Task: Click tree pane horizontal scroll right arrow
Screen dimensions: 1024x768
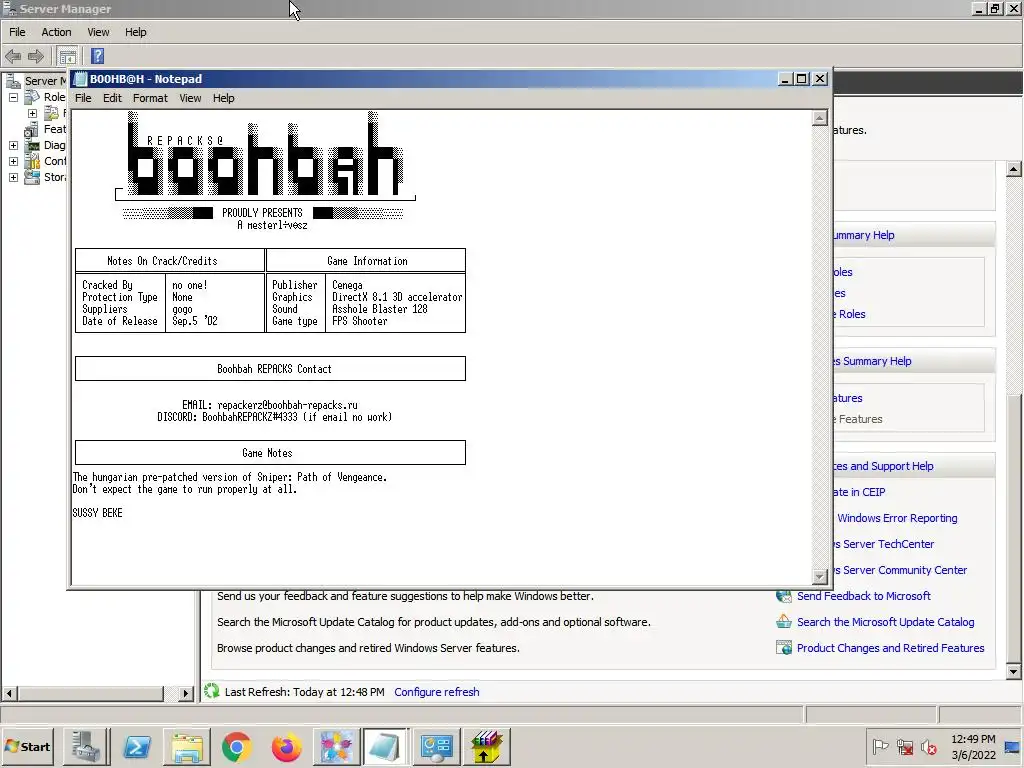Action: coord(186,693)
